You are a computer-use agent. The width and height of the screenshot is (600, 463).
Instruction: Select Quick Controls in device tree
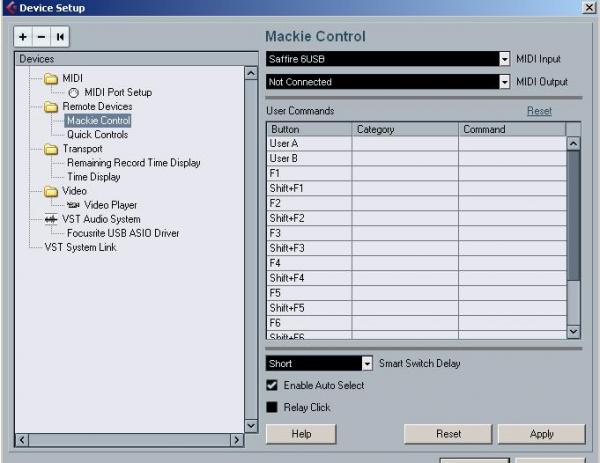[x=97, y=135]
